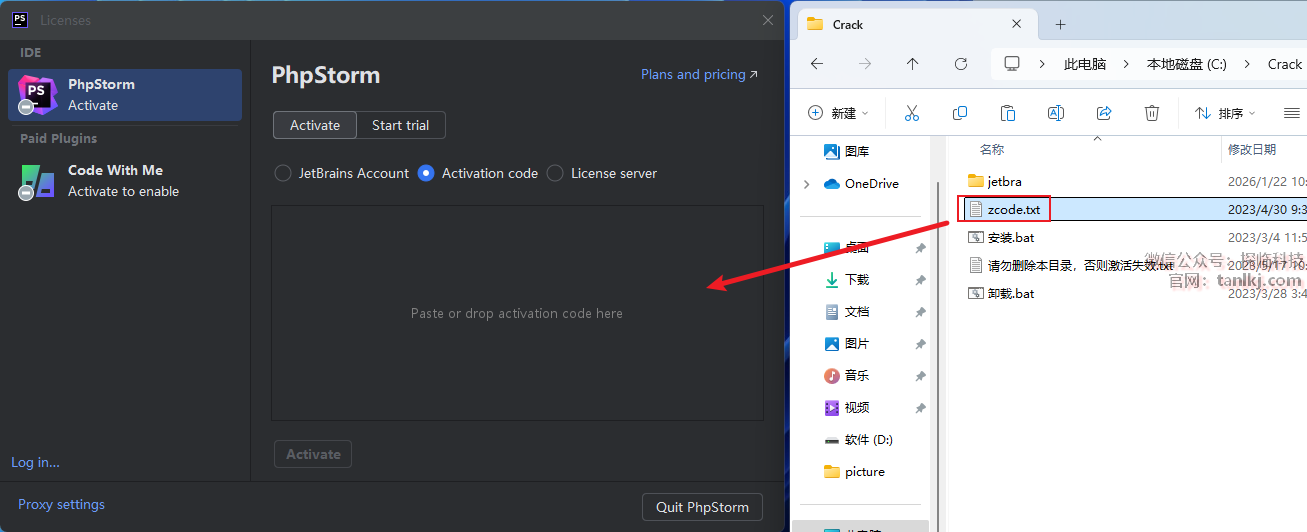Click the Share icon in Explorer toolbar
This screenshot has width=1307, height=532.
click(1104, 113)
